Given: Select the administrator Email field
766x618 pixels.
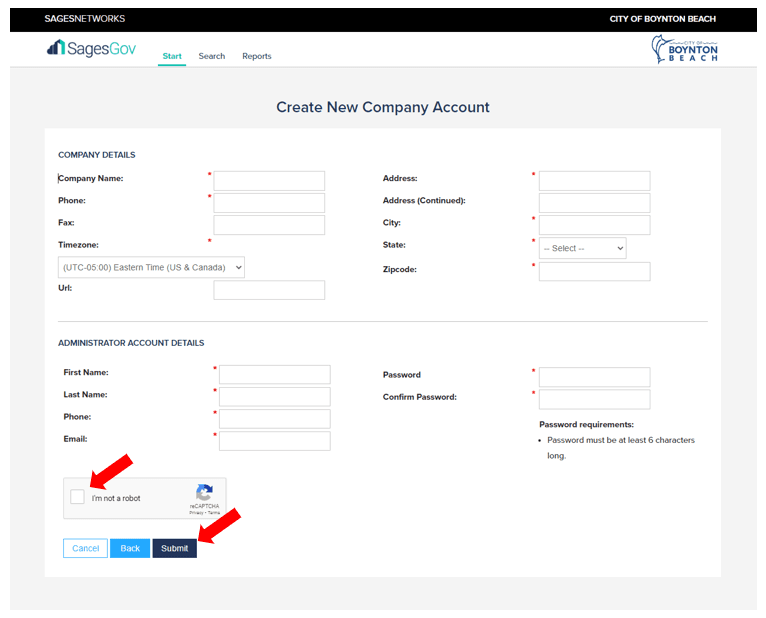Looking at the screenshot, I should pyautogui.click(x=274, y=441).
